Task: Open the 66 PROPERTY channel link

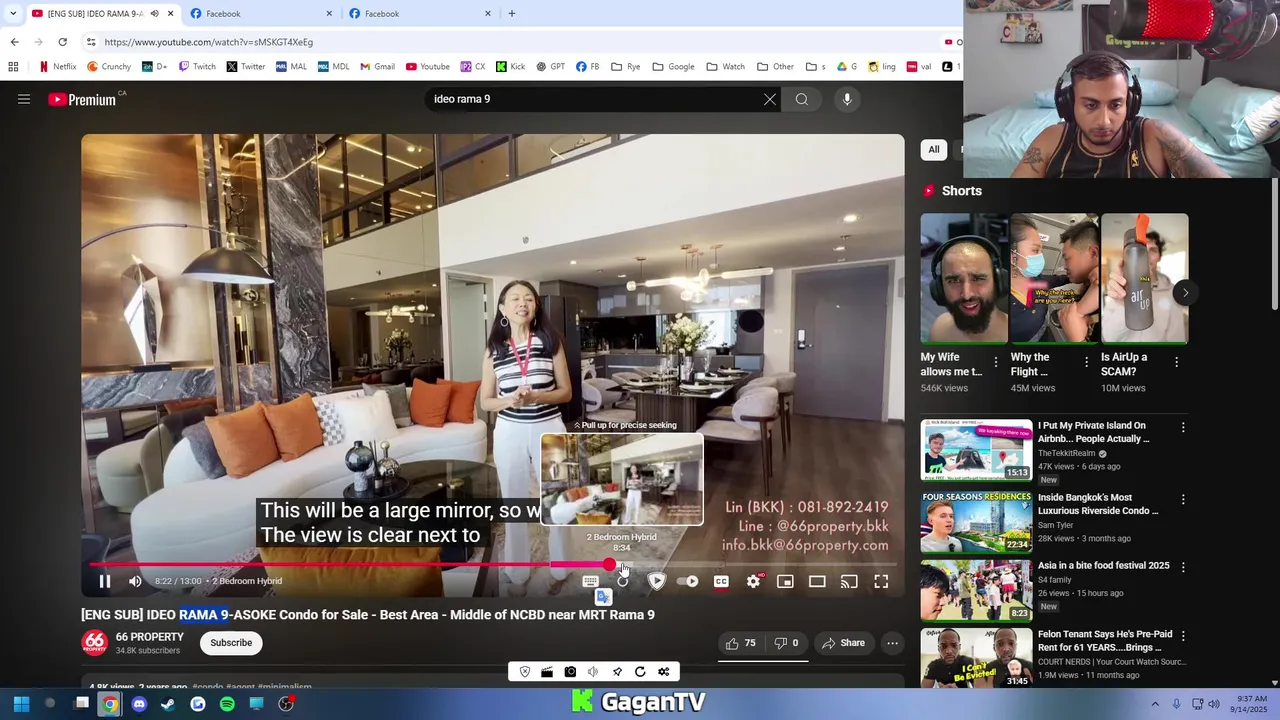Action: (149, 637)
